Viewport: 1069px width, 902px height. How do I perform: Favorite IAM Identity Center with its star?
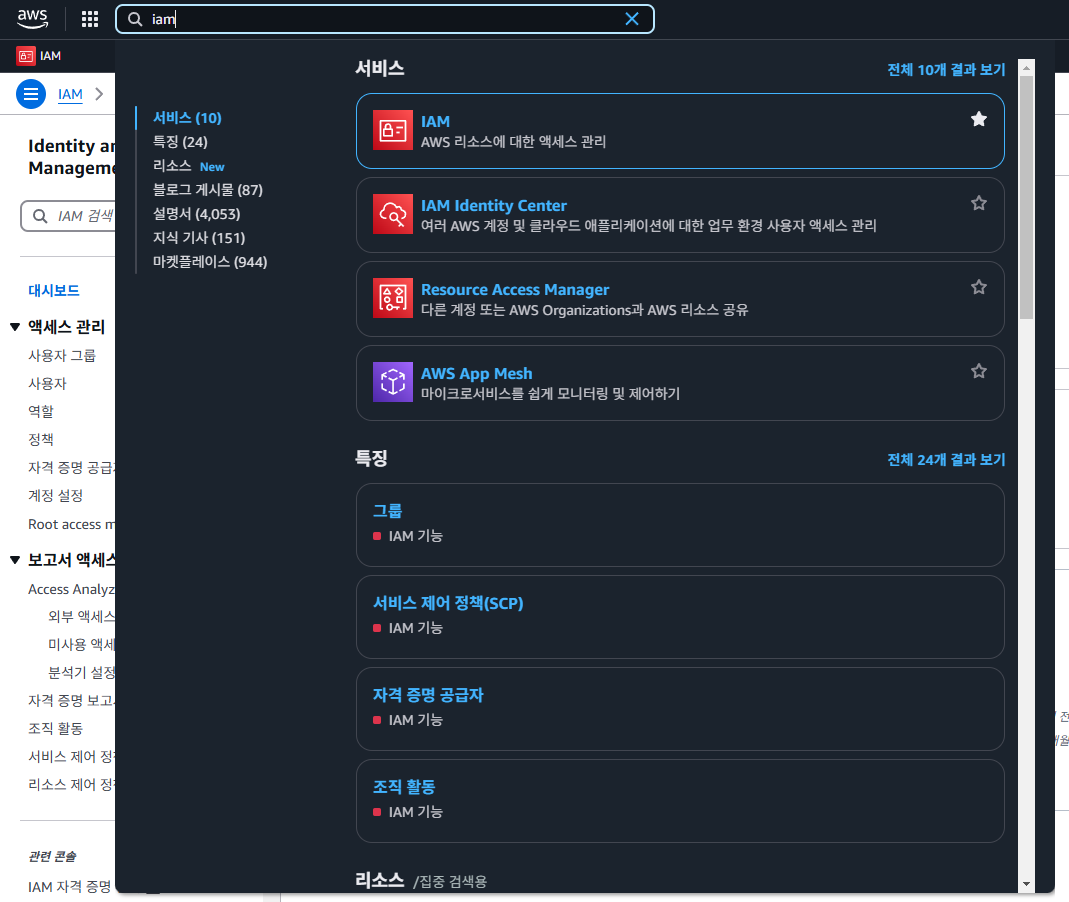tap(979, 203)
